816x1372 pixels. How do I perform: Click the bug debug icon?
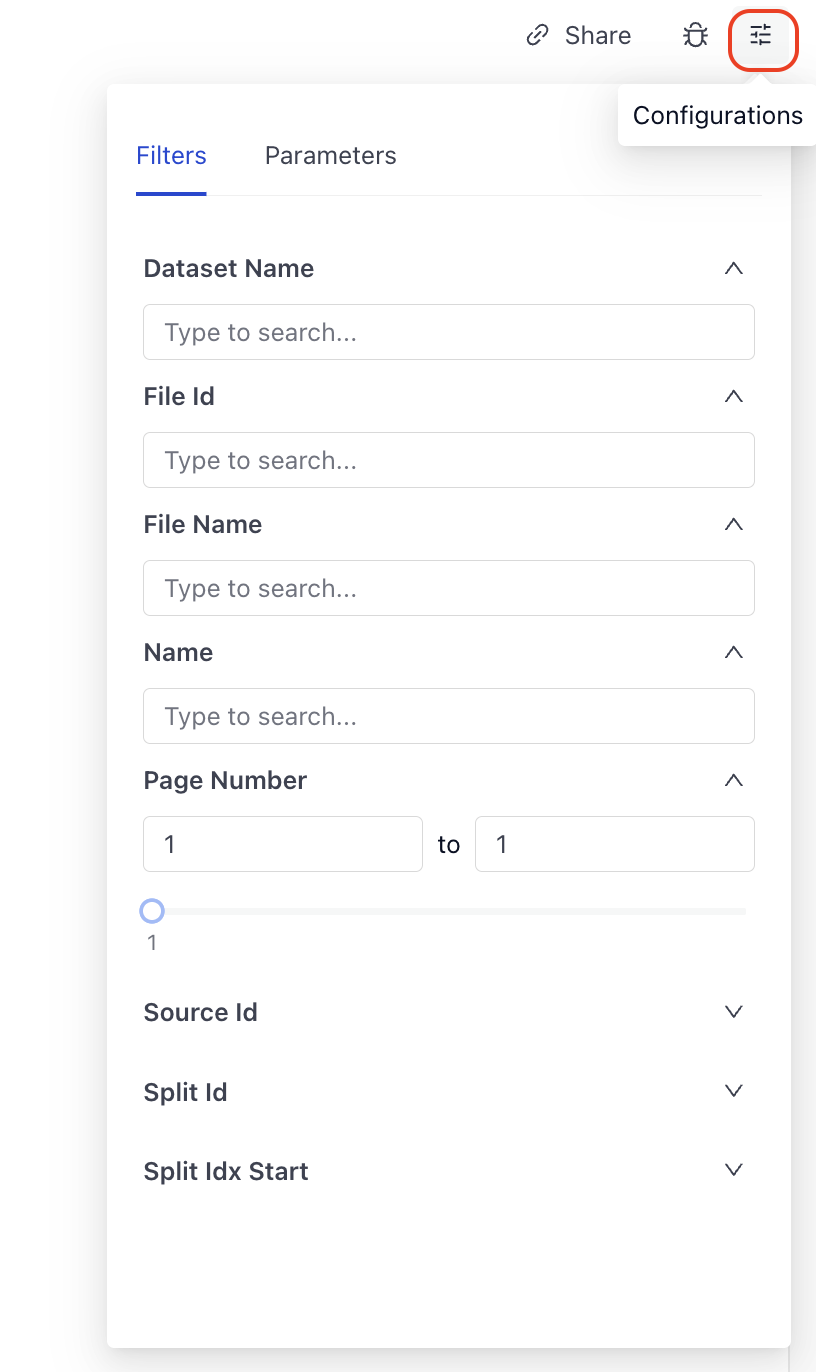[x=695, y=36]
